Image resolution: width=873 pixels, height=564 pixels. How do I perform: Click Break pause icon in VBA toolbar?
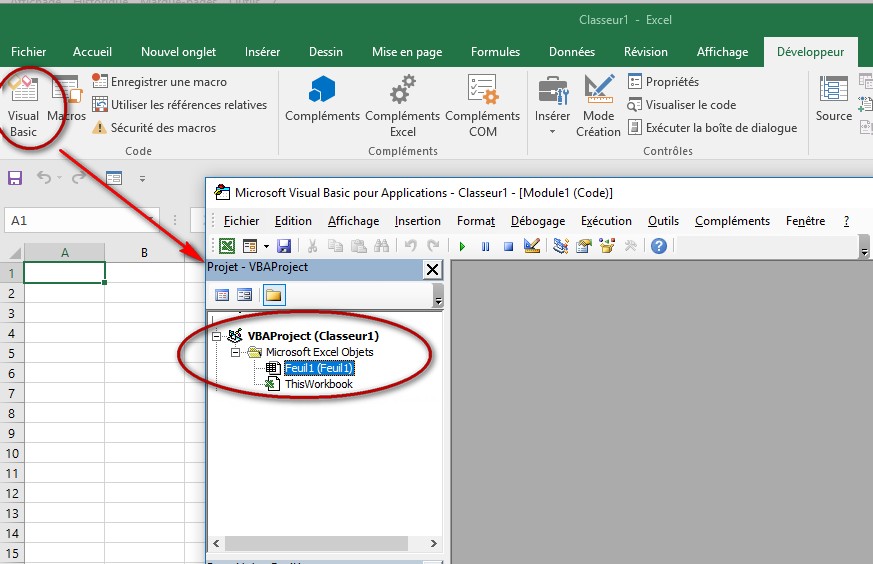pyautogui.click(x=485, y=246)
